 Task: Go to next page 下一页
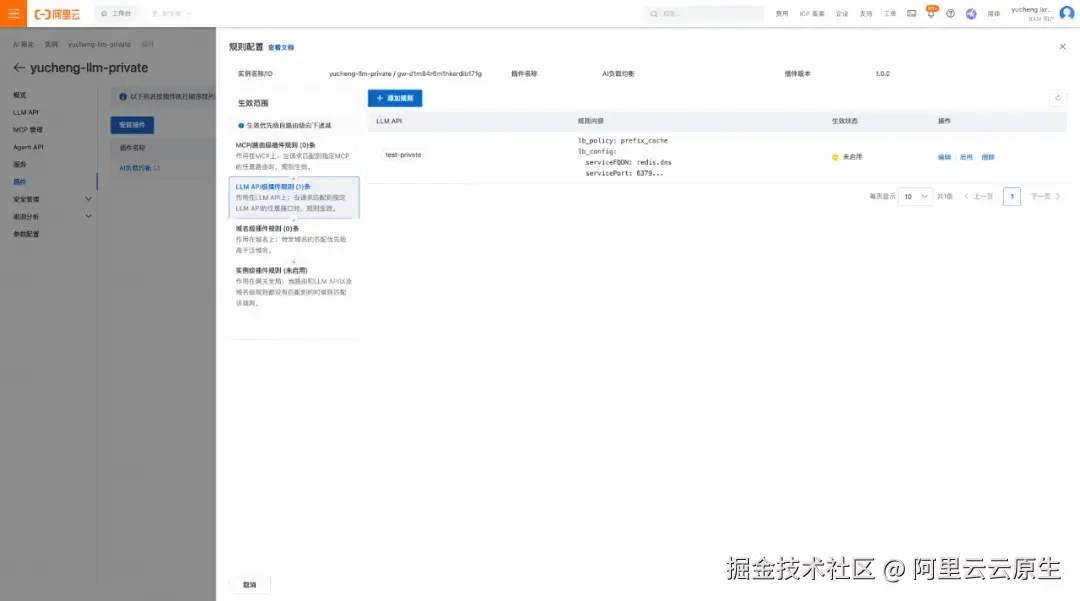[x=1045, y=196]
